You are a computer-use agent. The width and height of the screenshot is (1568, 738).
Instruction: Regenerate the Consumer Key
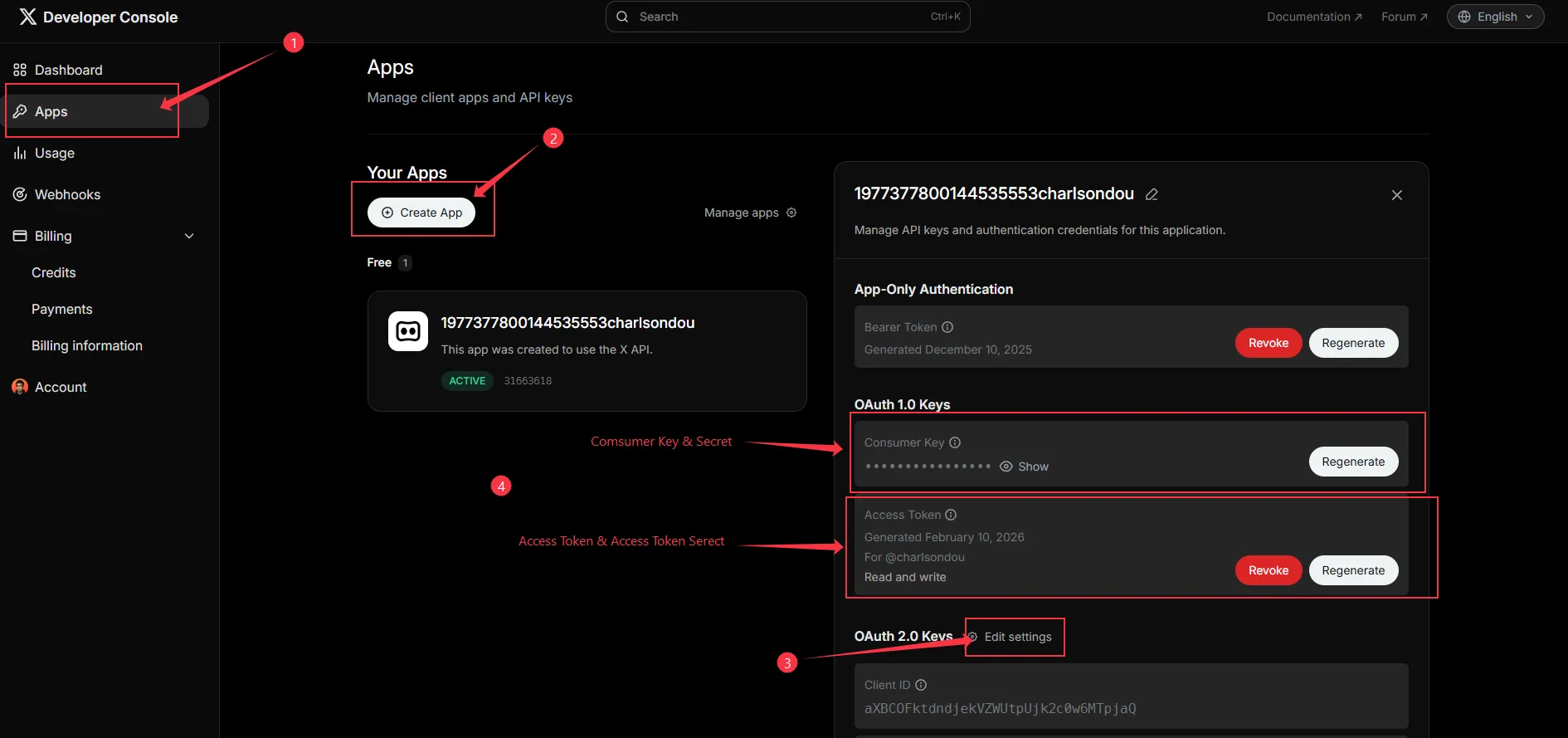click(x=1353, y=462)
